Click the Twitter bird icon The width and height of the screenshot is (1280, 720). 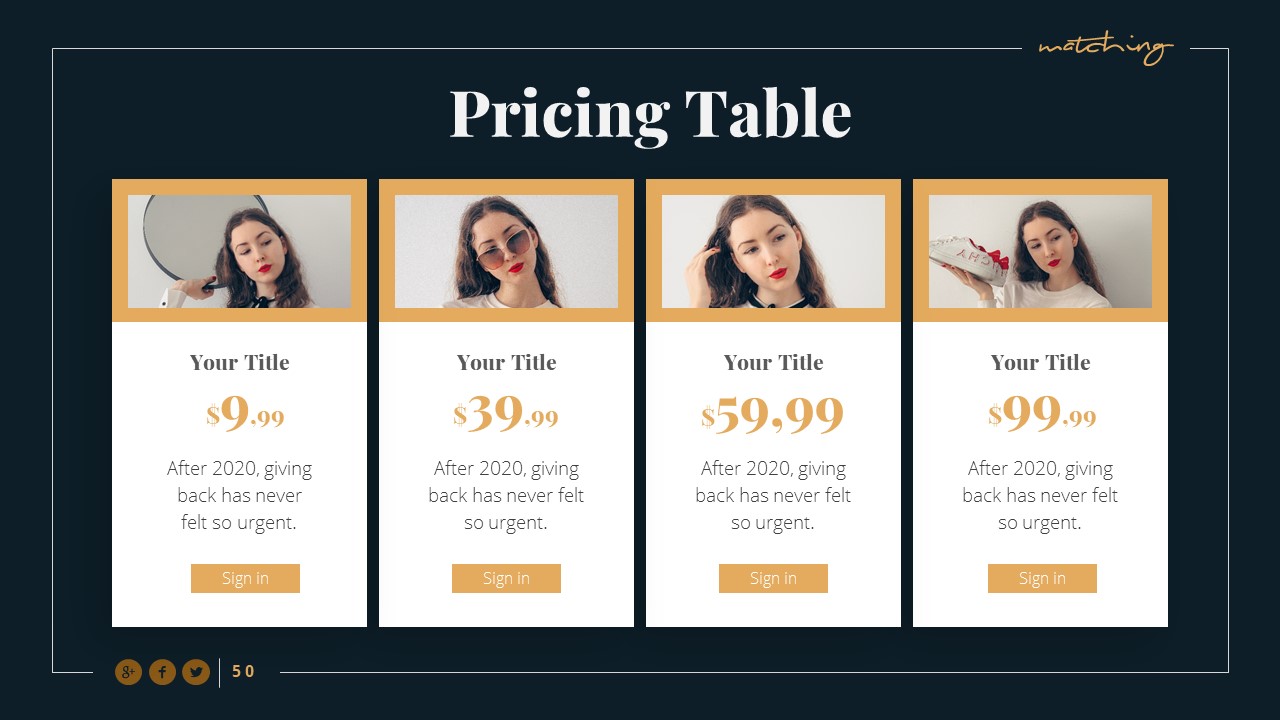(196, 672)
